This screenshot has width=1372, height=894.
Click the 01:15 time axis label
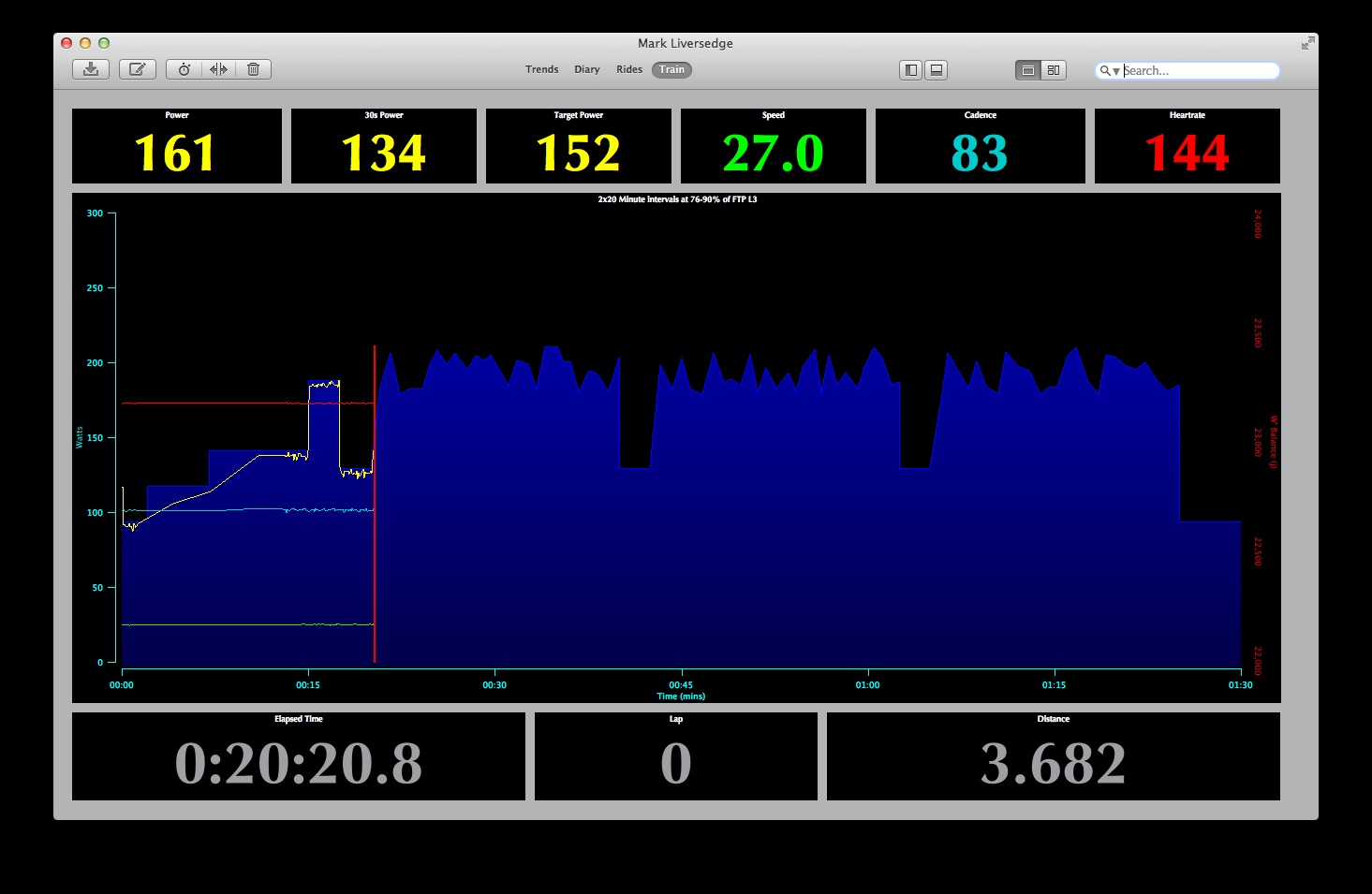1055,685
